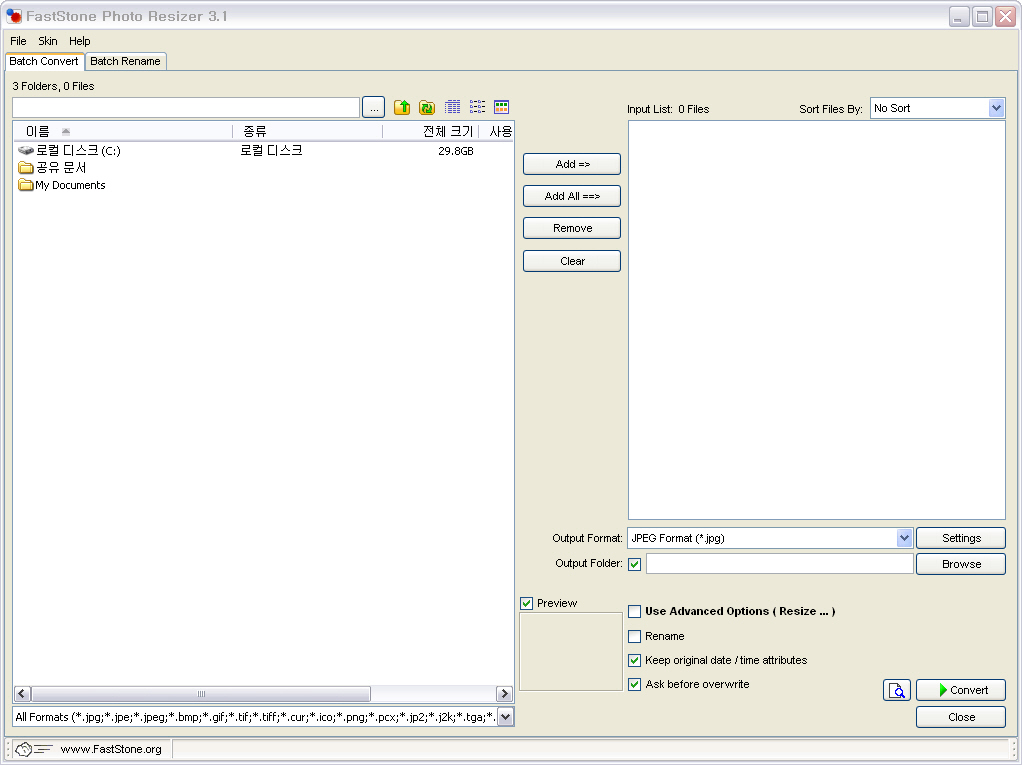Open output format Settings
This screenshot has width=1022, height=765.
click(x=961, y=538)
